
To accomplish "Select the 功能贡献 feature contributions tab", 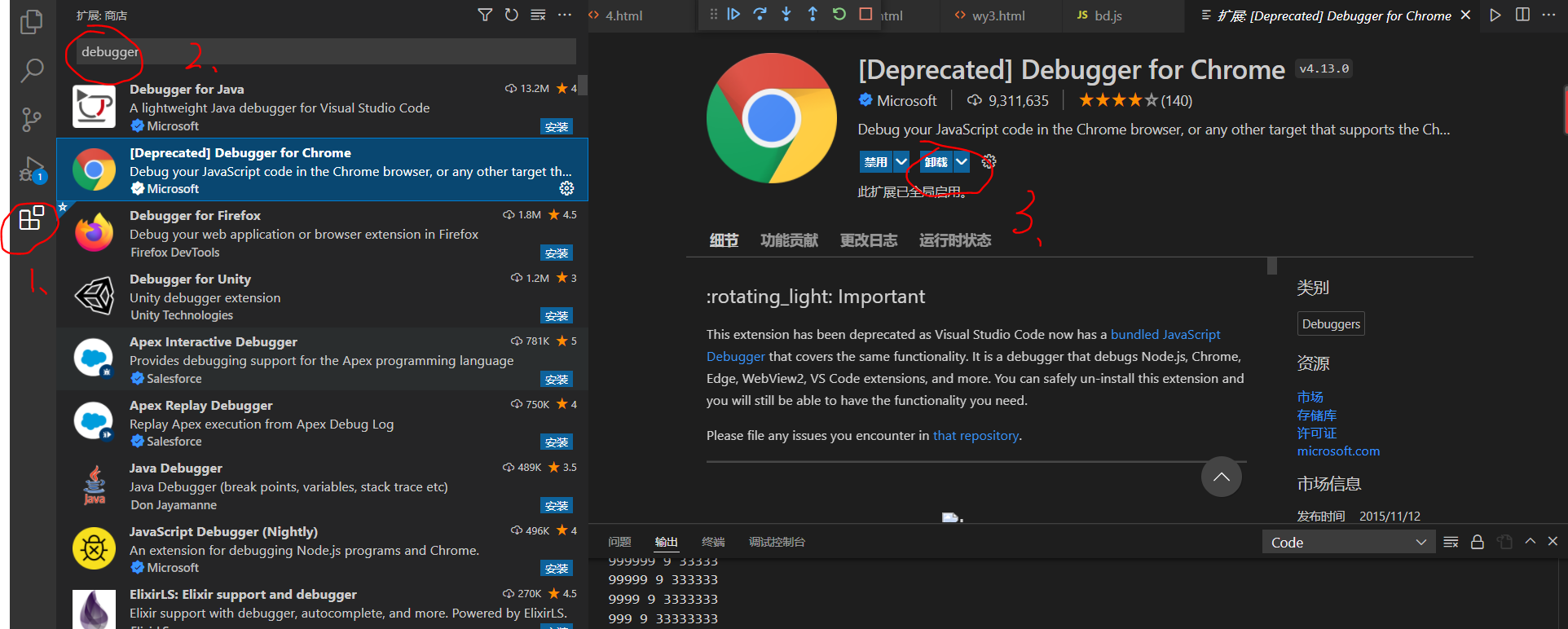I will 789,240.
